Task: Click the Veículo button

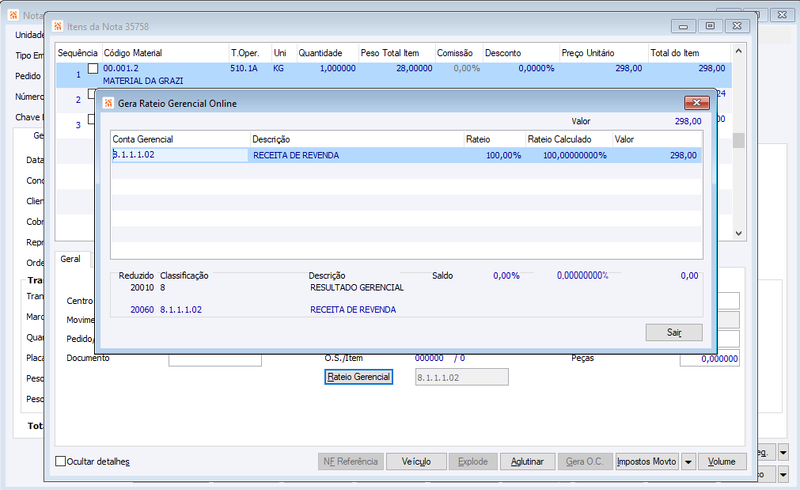Action: pyautogui.click(x=416, y=461)
